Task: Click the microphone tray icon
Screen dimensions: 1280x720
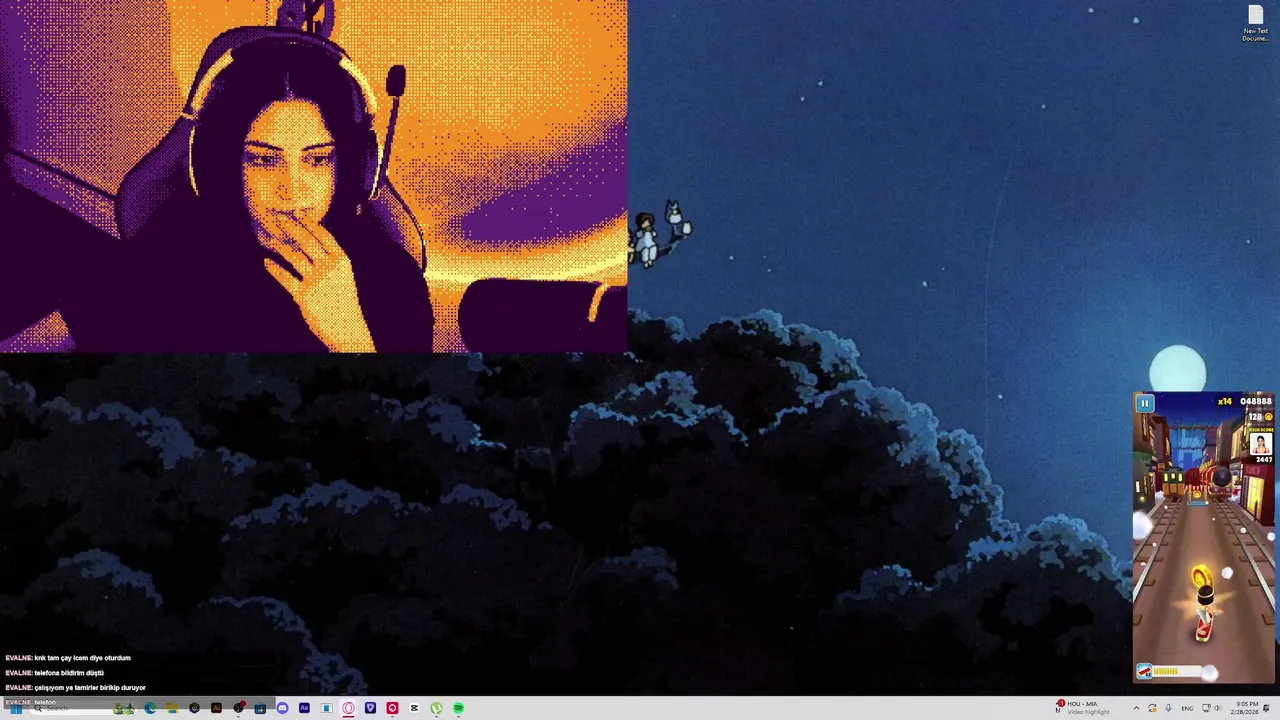Action: pyautogui.click(x=1168, y=708)
